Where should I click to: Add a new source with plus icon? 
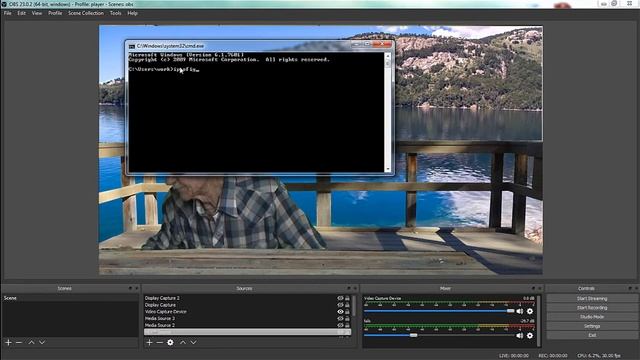point(149,342)
